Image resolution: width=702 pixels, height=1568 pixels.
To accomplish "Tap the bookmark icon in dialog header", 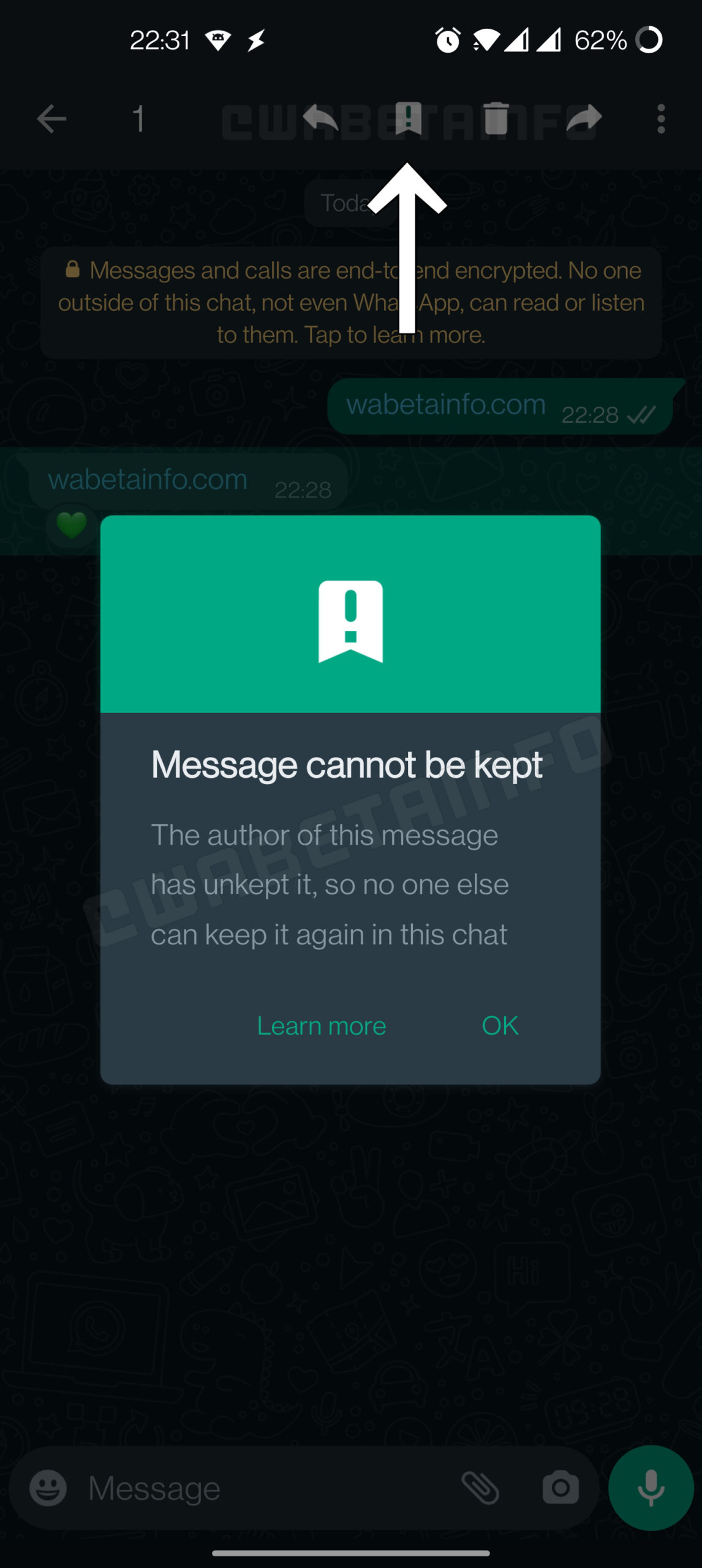I will [x=350, y=621].
